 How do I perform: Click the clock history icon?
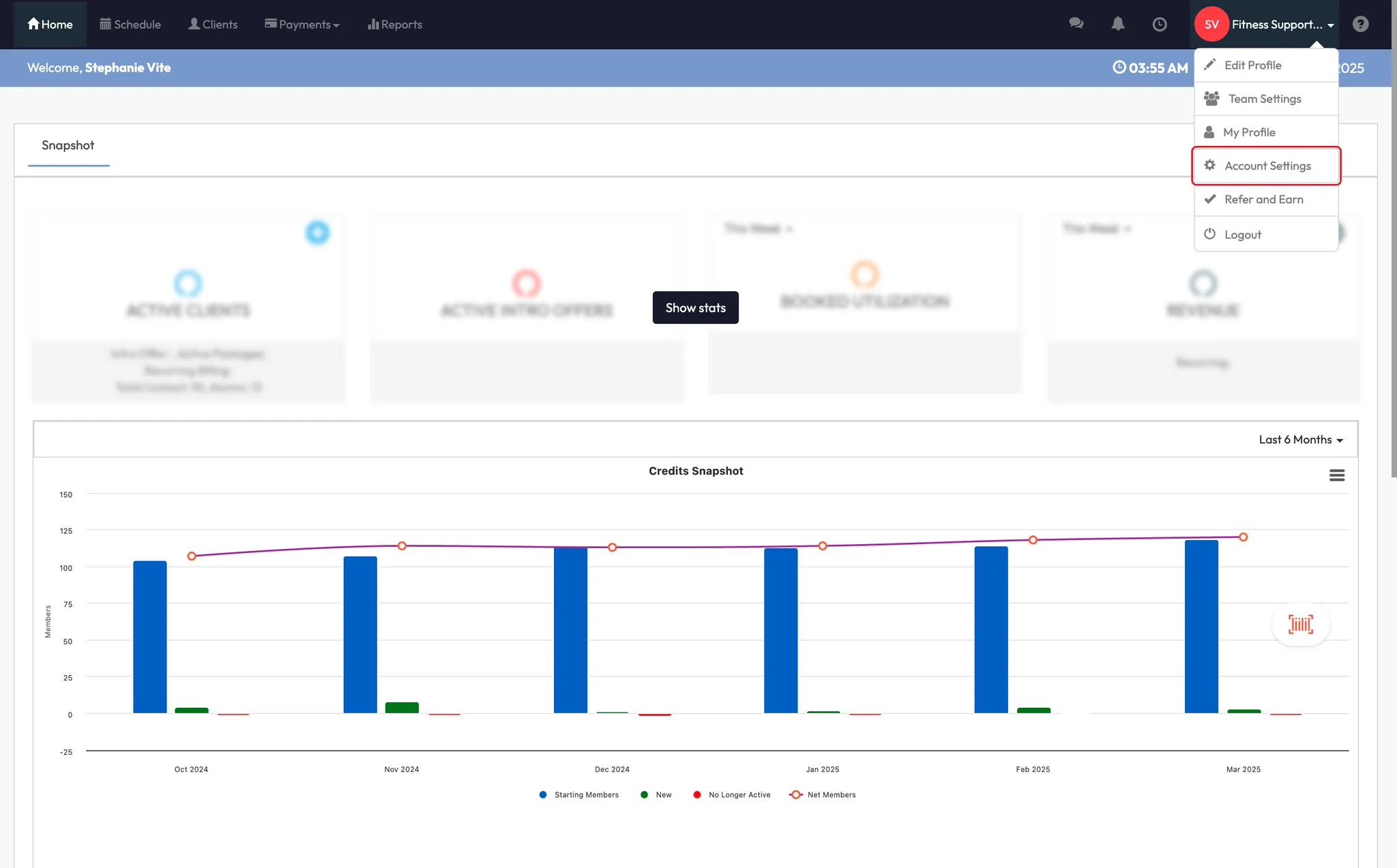point(1160,25)
